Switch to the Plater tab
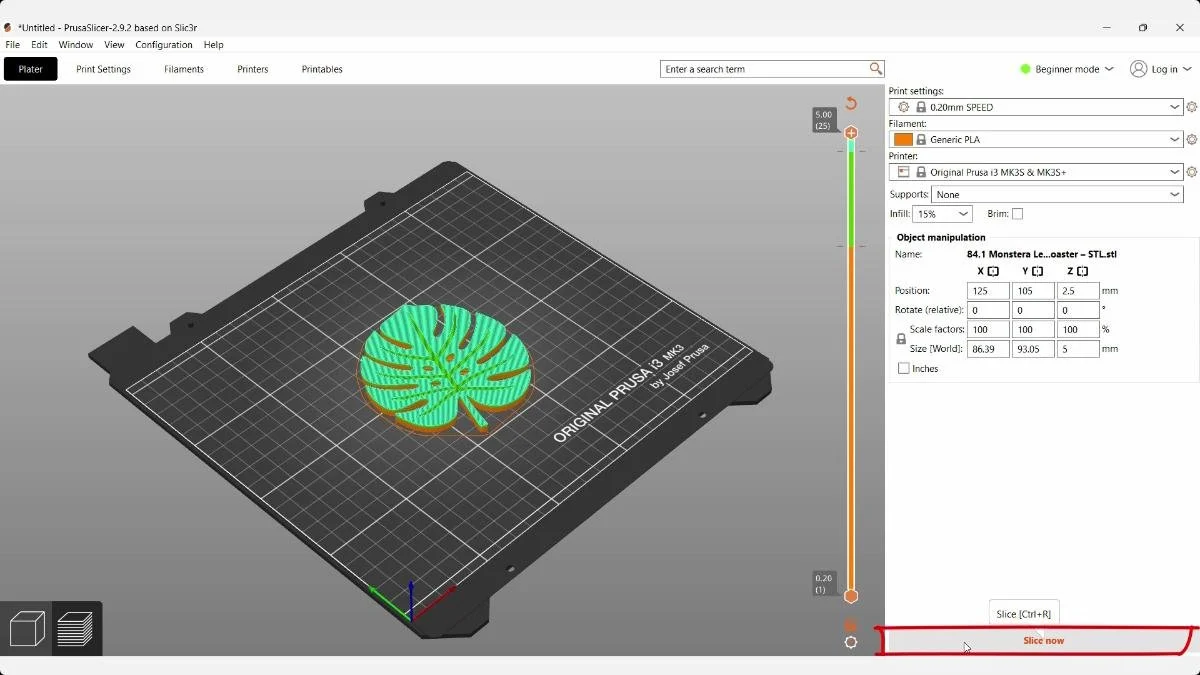The image size is (1200, 675). tap(31, 69)
